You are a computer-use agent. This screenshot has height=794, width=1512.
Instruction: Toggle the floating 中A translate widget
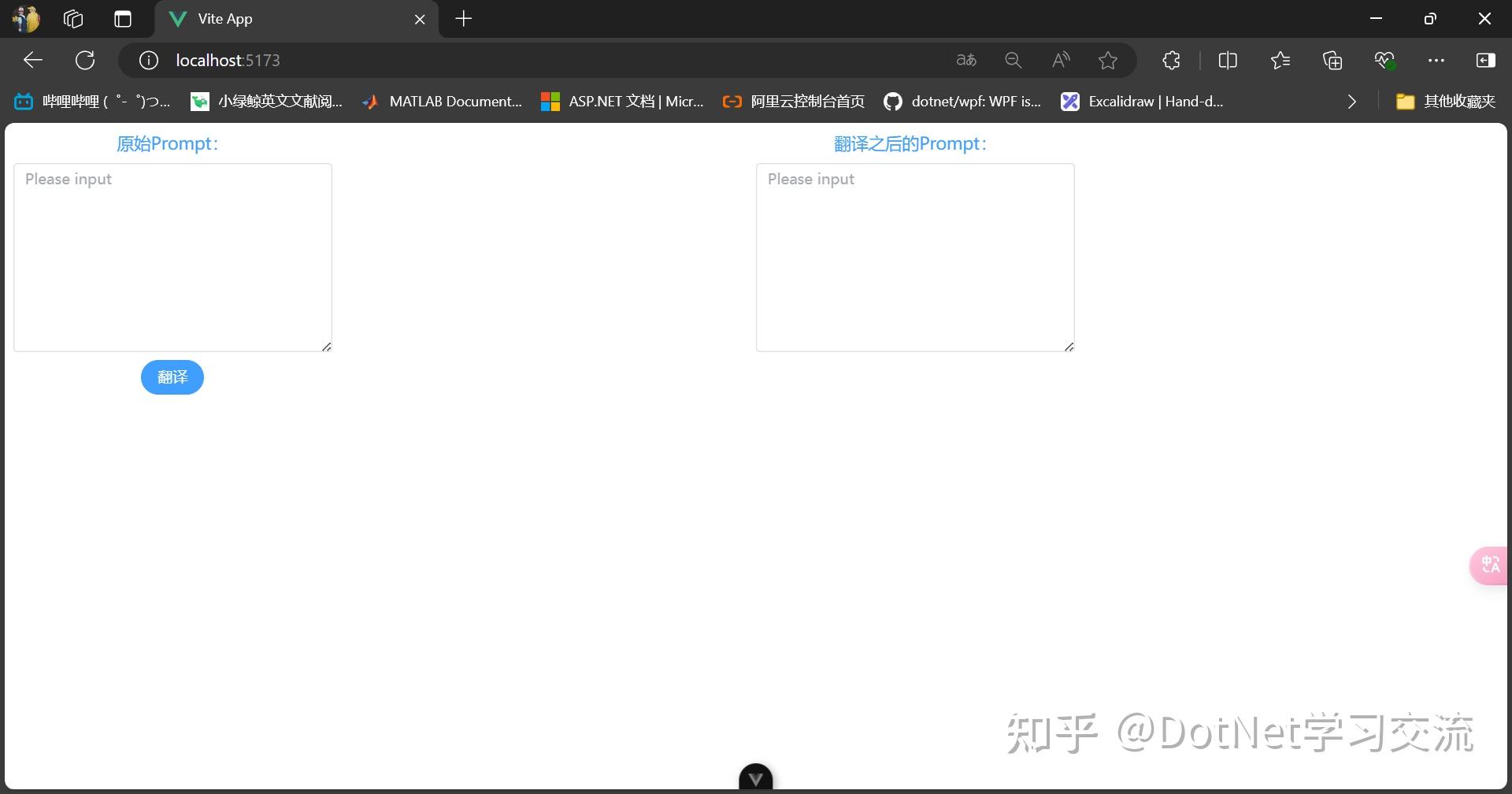1490,564
